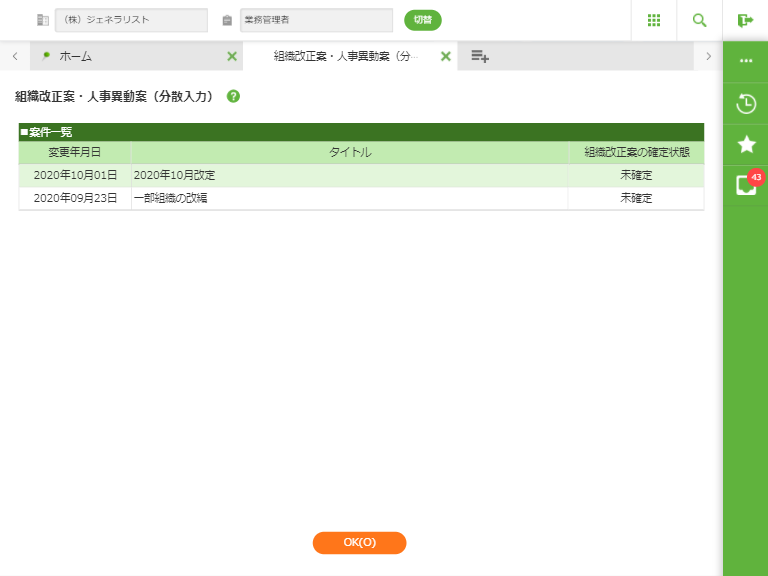768x576 pixels.
Task: Select the 一部組織の改編 title row
Action: [x=350, y=198]
